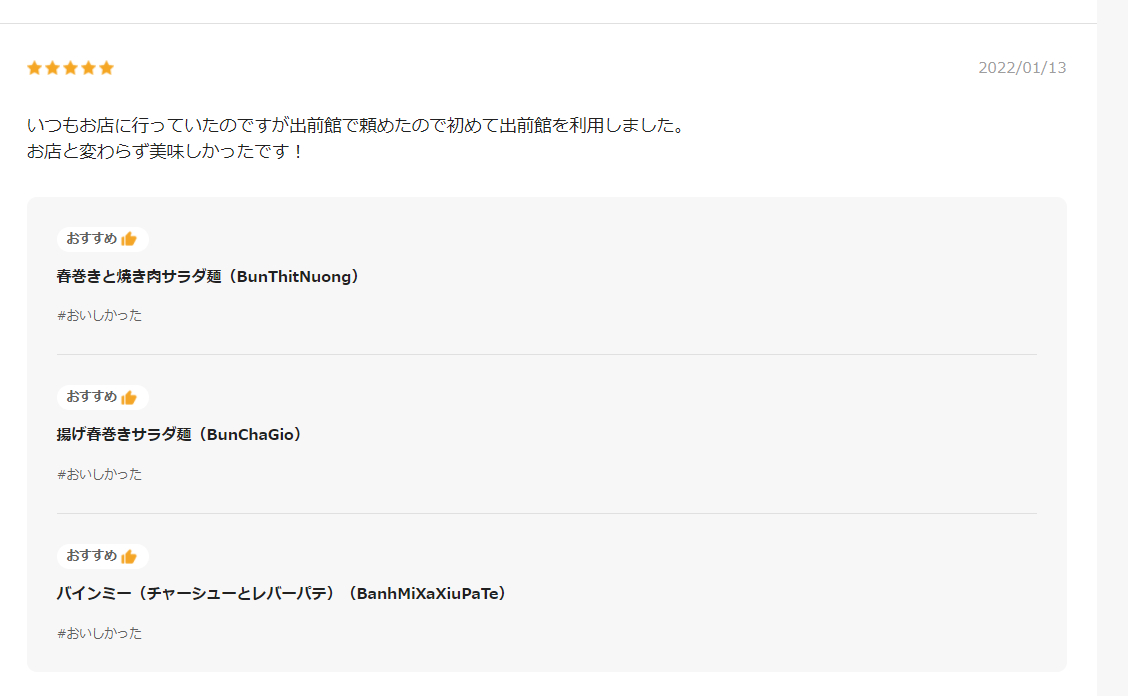Click the vertical scrollbar track on right
This screenshot has width=1128, height=696.
point(1112,348)
